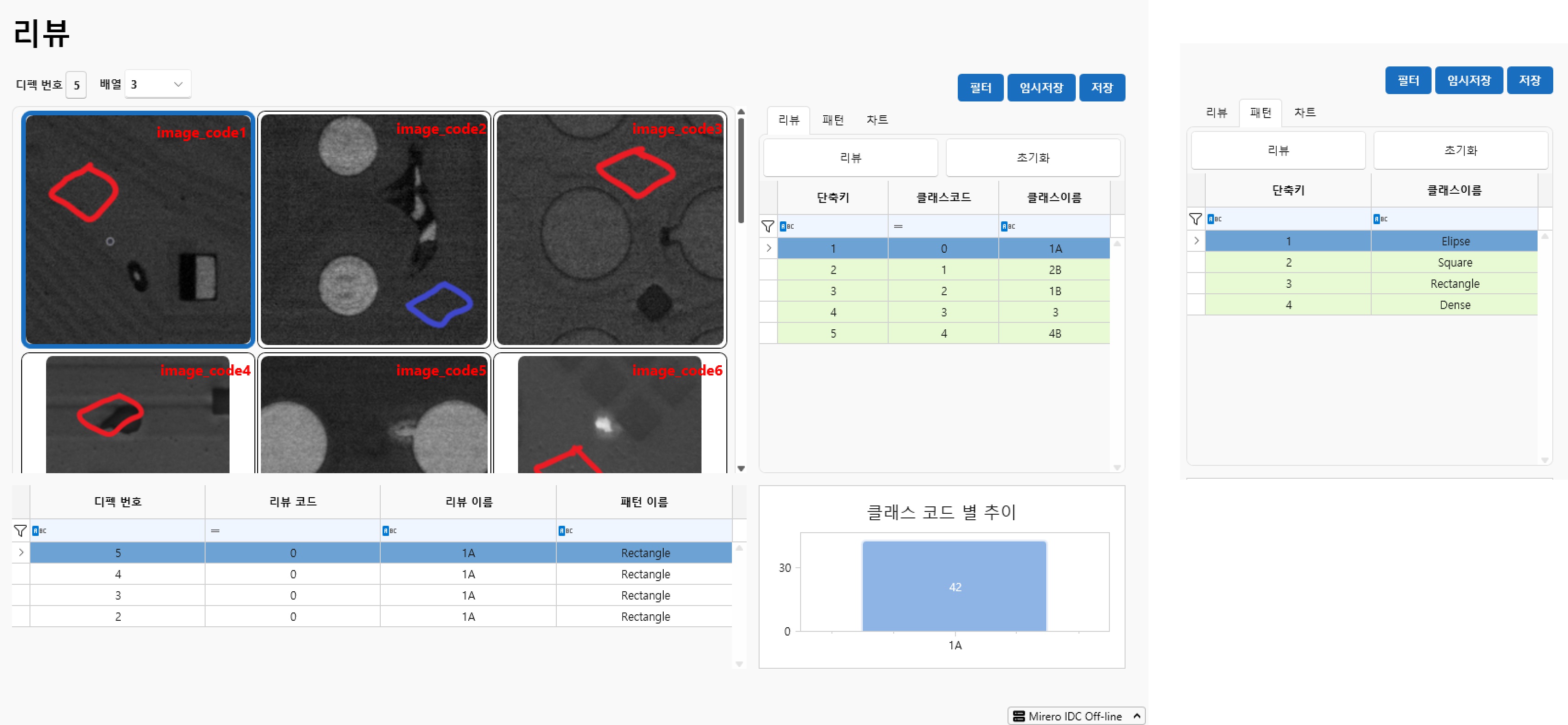1568x725 pixels.
Task: Click filter funnel icon in defect list grid
Action: [x=20, y=531]
